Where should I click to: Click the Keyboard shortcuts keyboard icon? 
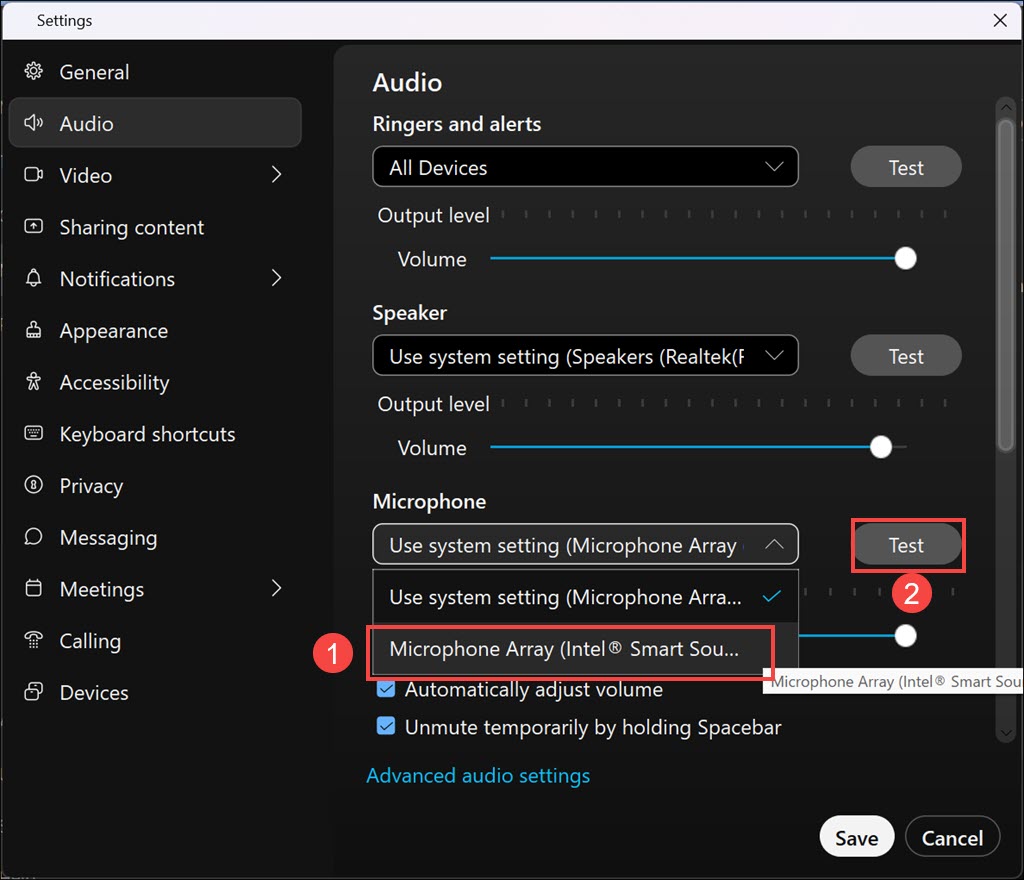coord(34,434)
